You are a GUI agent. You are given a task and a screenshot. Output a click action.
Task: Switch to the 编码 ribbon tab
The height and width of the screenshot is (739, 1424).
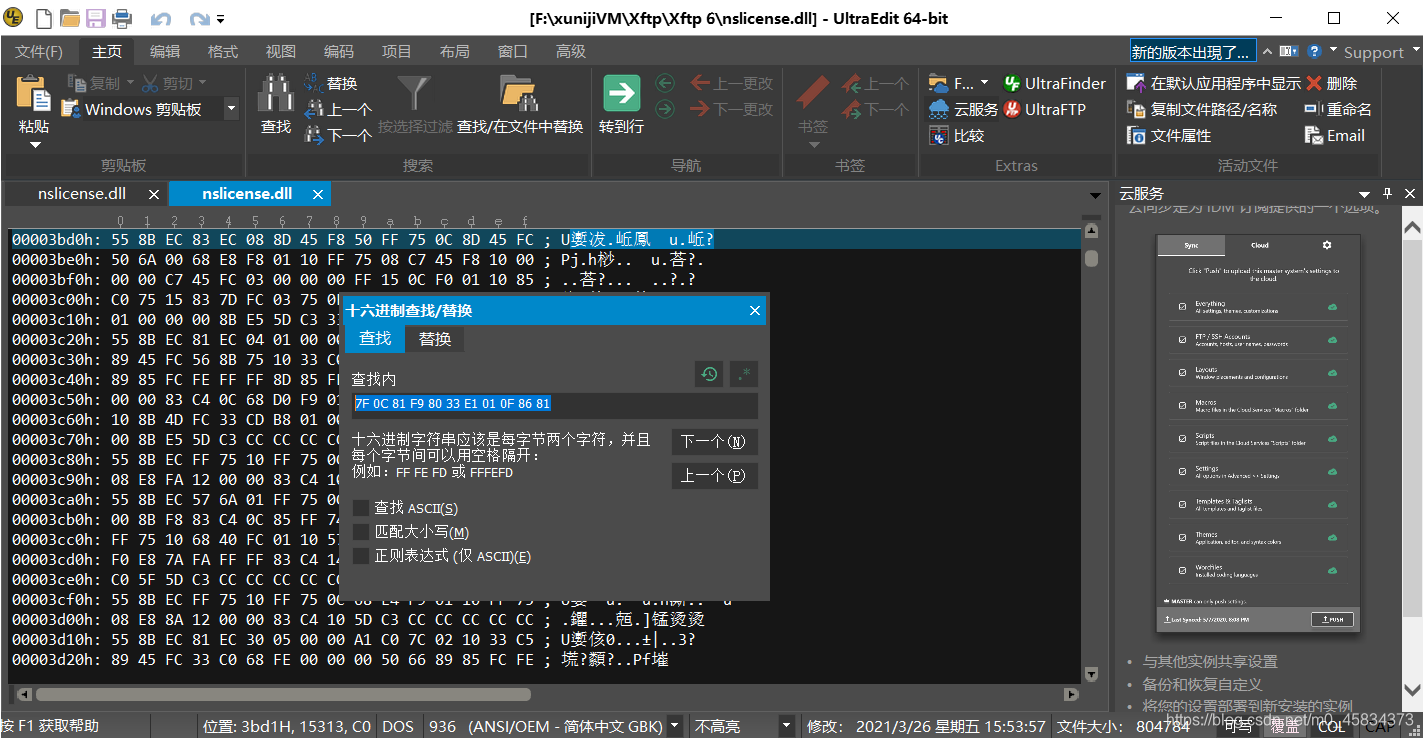click(x=339, y=51)
